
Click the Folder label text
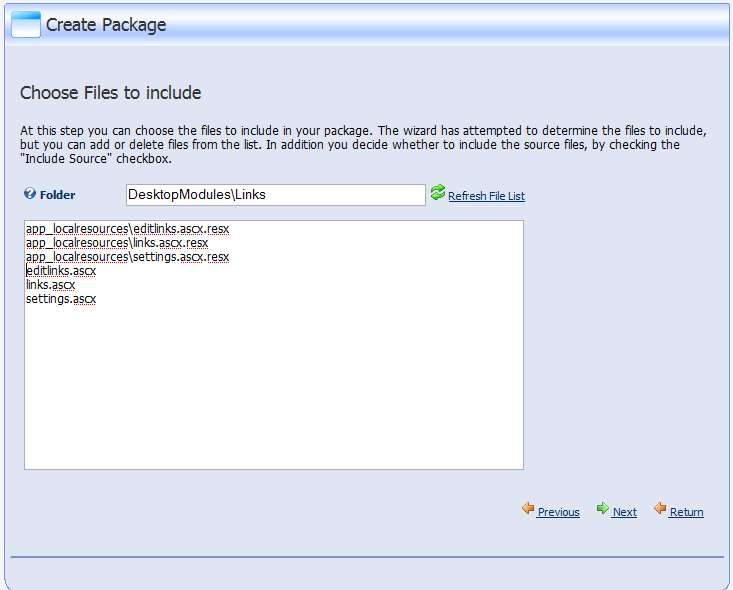coord(57,195)
